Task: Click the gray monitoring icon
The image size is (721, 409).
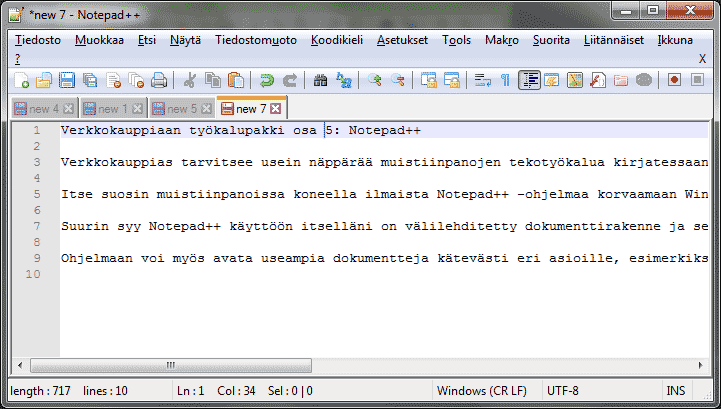Action: 644,80
